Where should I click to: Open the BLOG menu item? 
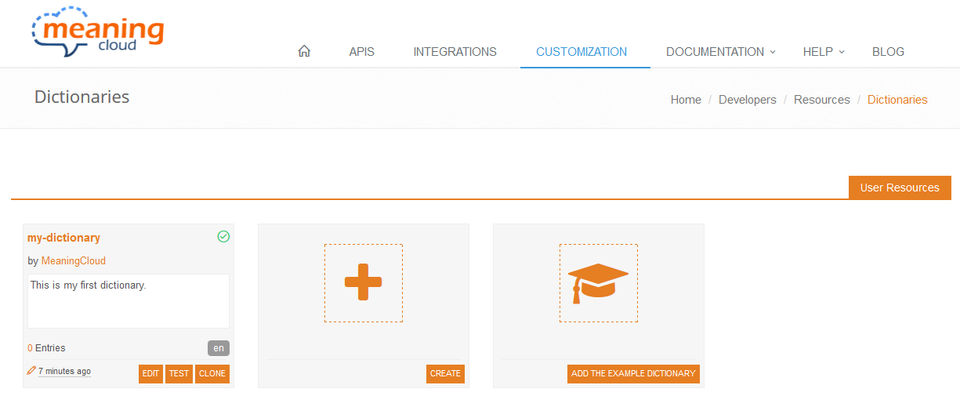[888, 52]
